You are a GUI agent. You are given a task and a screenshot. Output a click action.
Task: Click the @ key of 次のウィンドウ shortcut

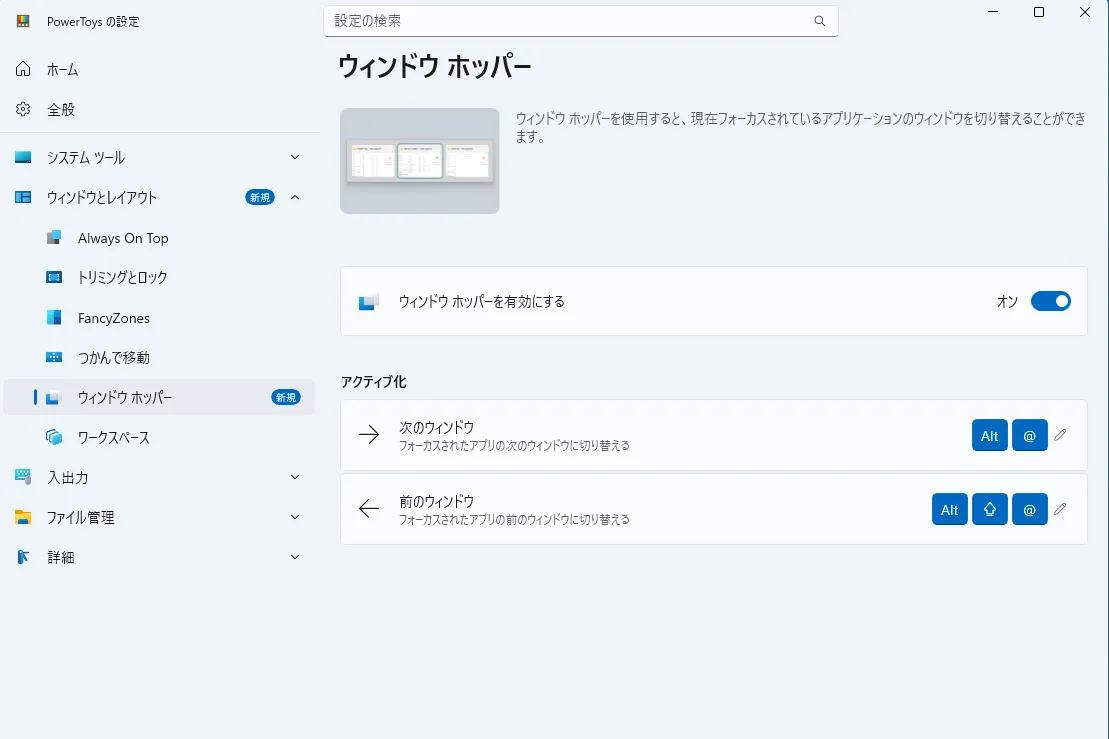tap(1029, 436)
